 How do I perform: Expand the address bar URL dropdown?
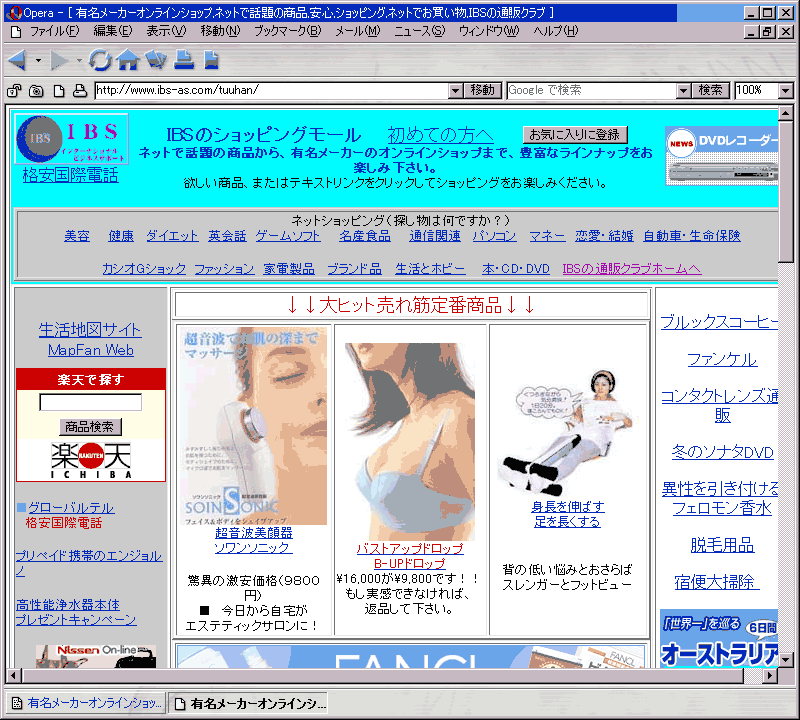point(455,91)
